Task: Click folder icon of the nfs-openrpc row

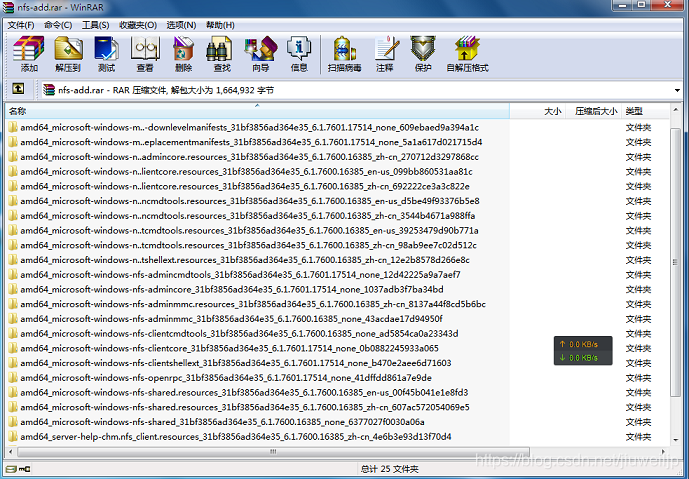Action: click(13, 378)
